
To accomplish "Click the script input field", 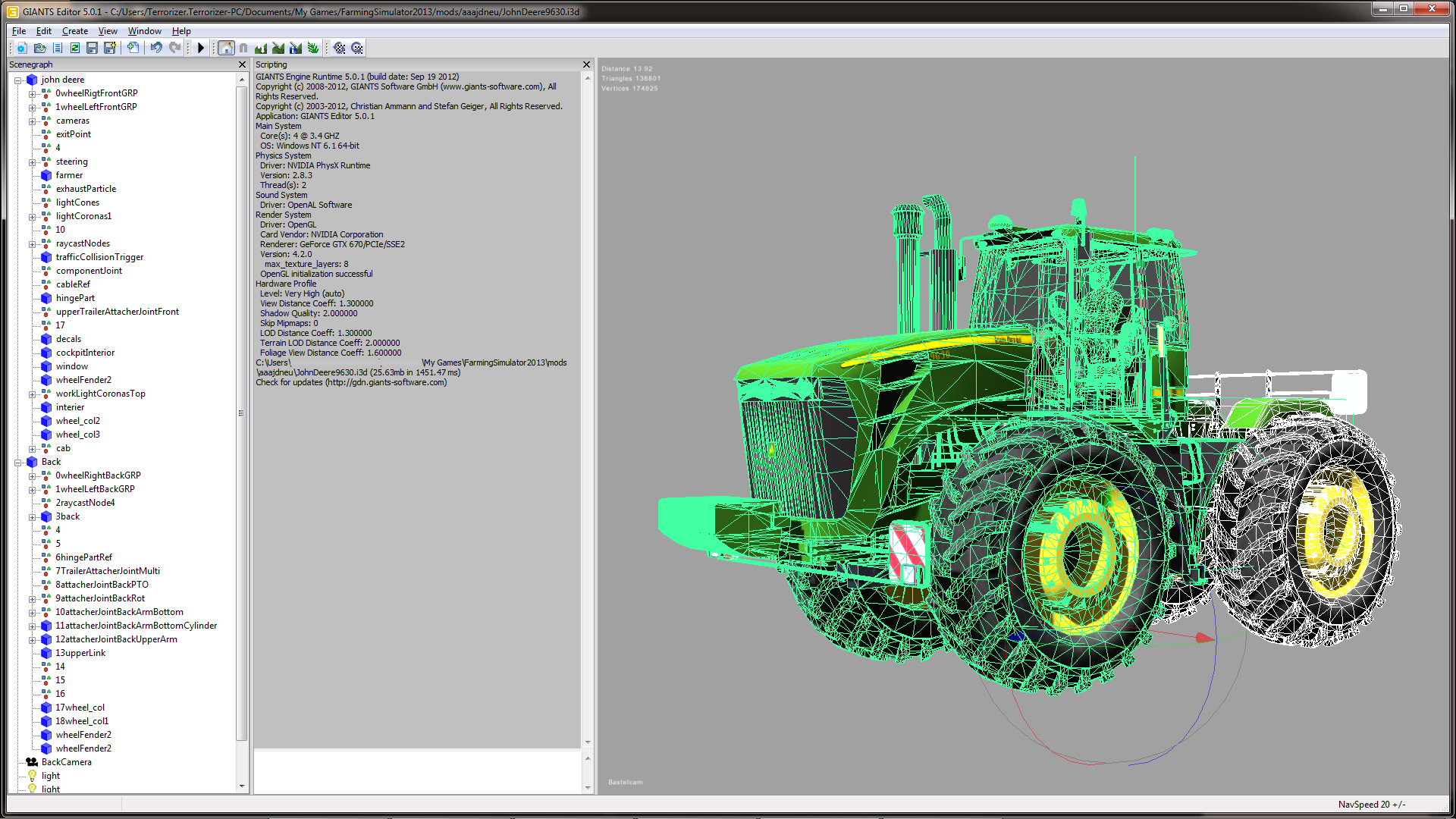I will [417, 772].
